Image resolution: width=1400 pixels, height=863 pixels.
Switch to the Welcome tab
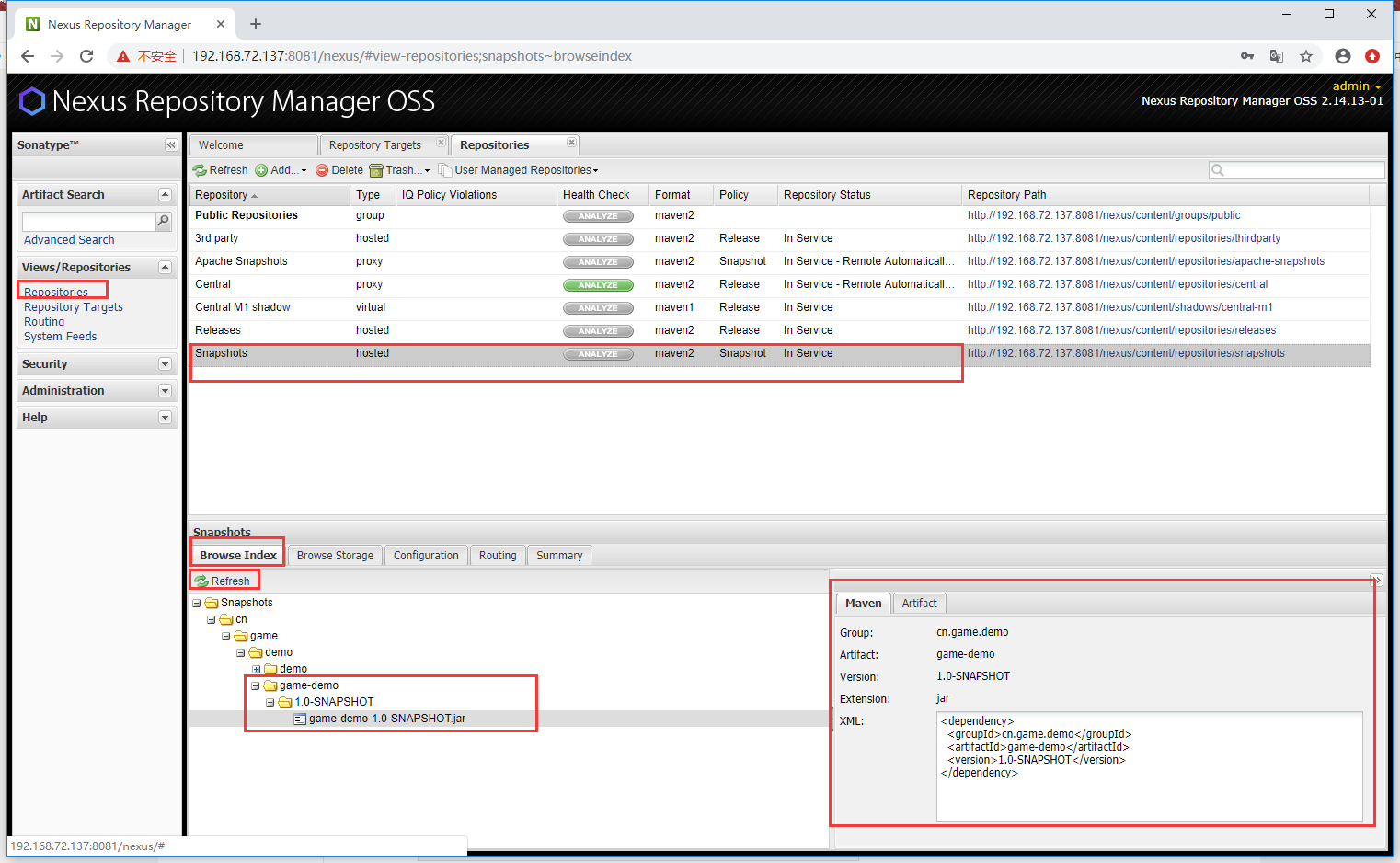click(254, 145)
